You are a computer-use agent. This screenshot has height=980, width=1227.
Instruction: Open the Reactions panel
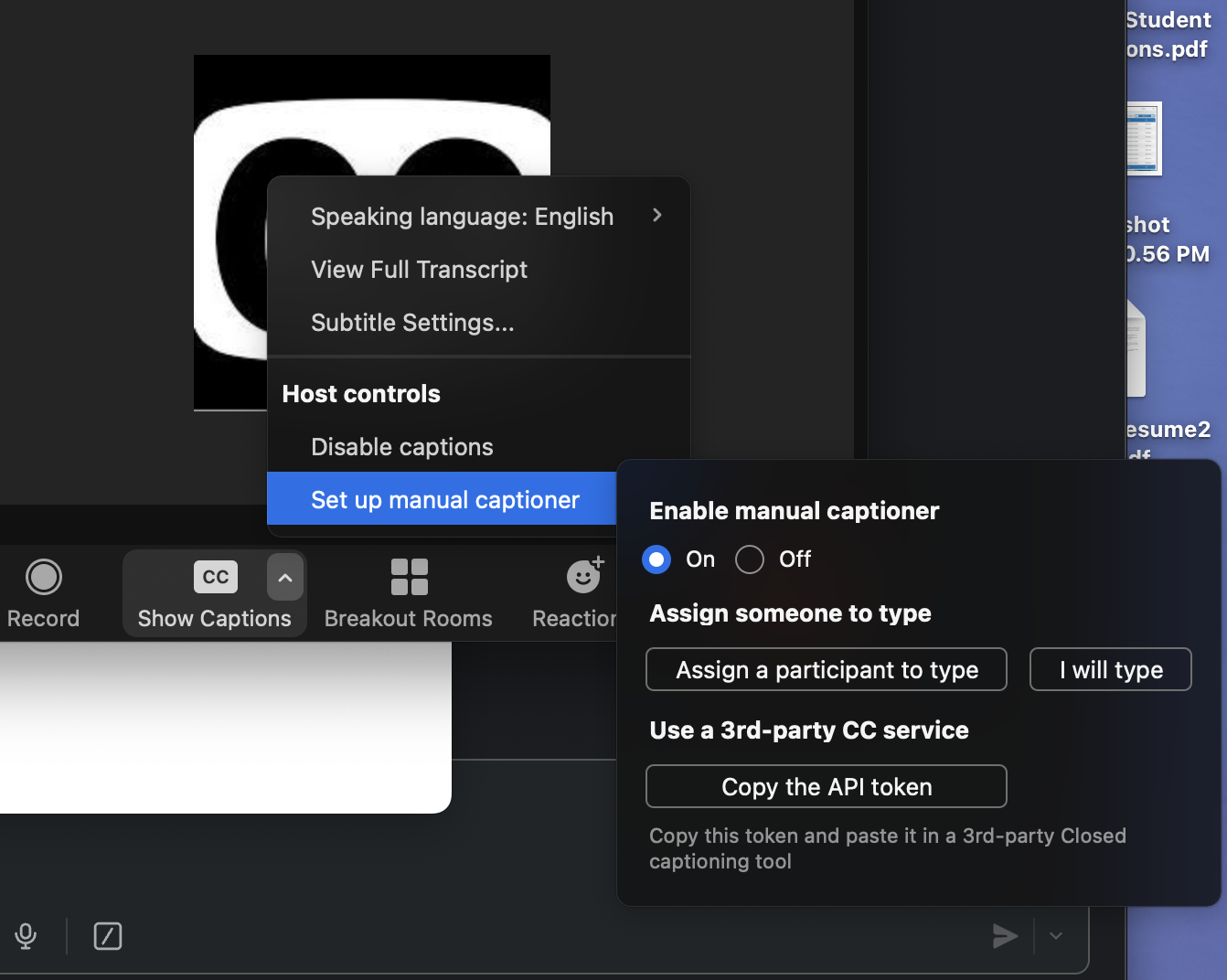[582, 577]
